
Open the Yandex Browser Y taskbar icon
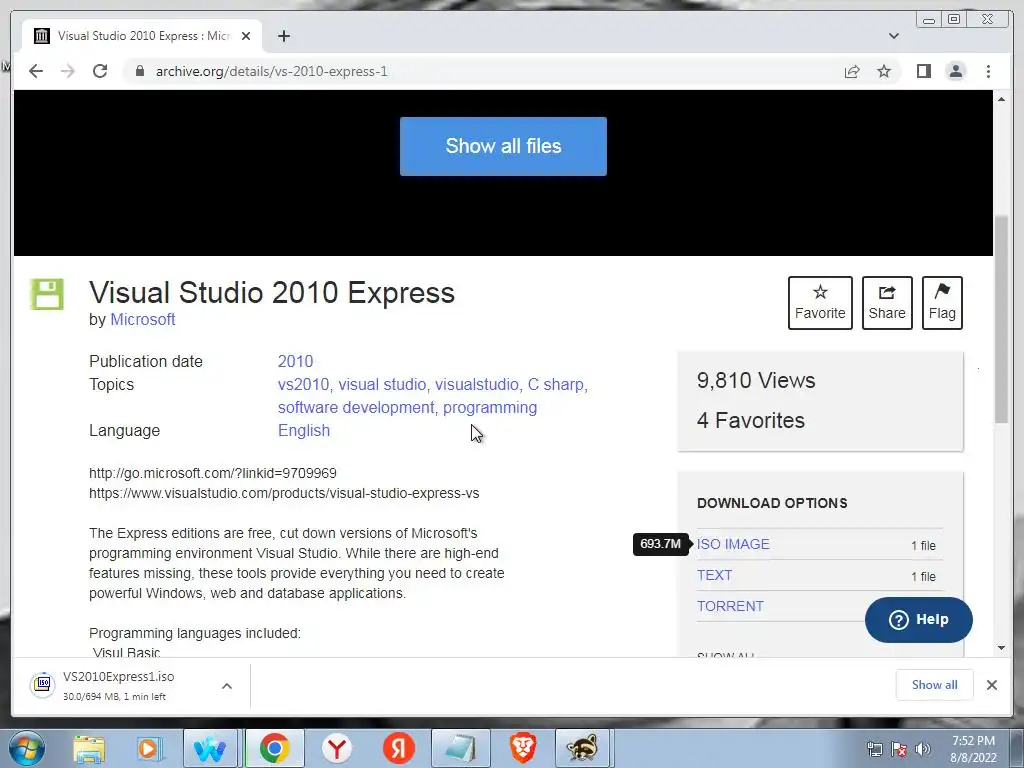coord(336,749)
